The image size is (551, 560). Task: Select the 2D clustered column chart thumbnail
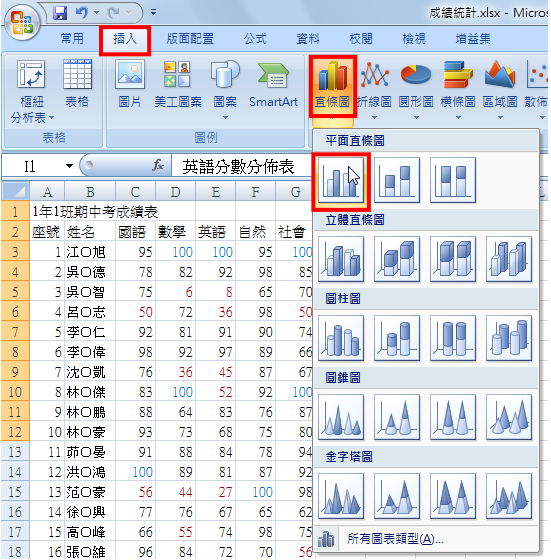coord(341,181)
